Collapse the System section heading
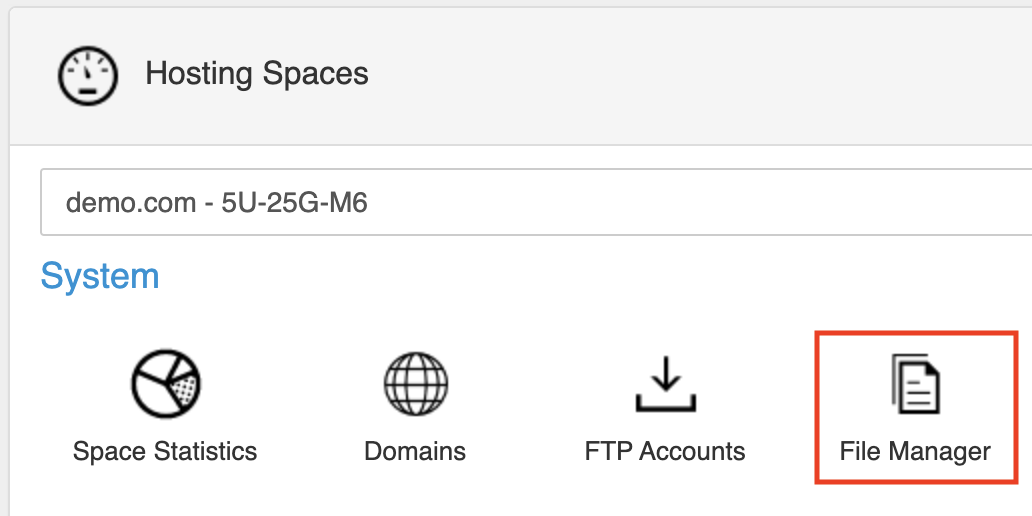The image size is (1032, 516). [x=100, y=275]
